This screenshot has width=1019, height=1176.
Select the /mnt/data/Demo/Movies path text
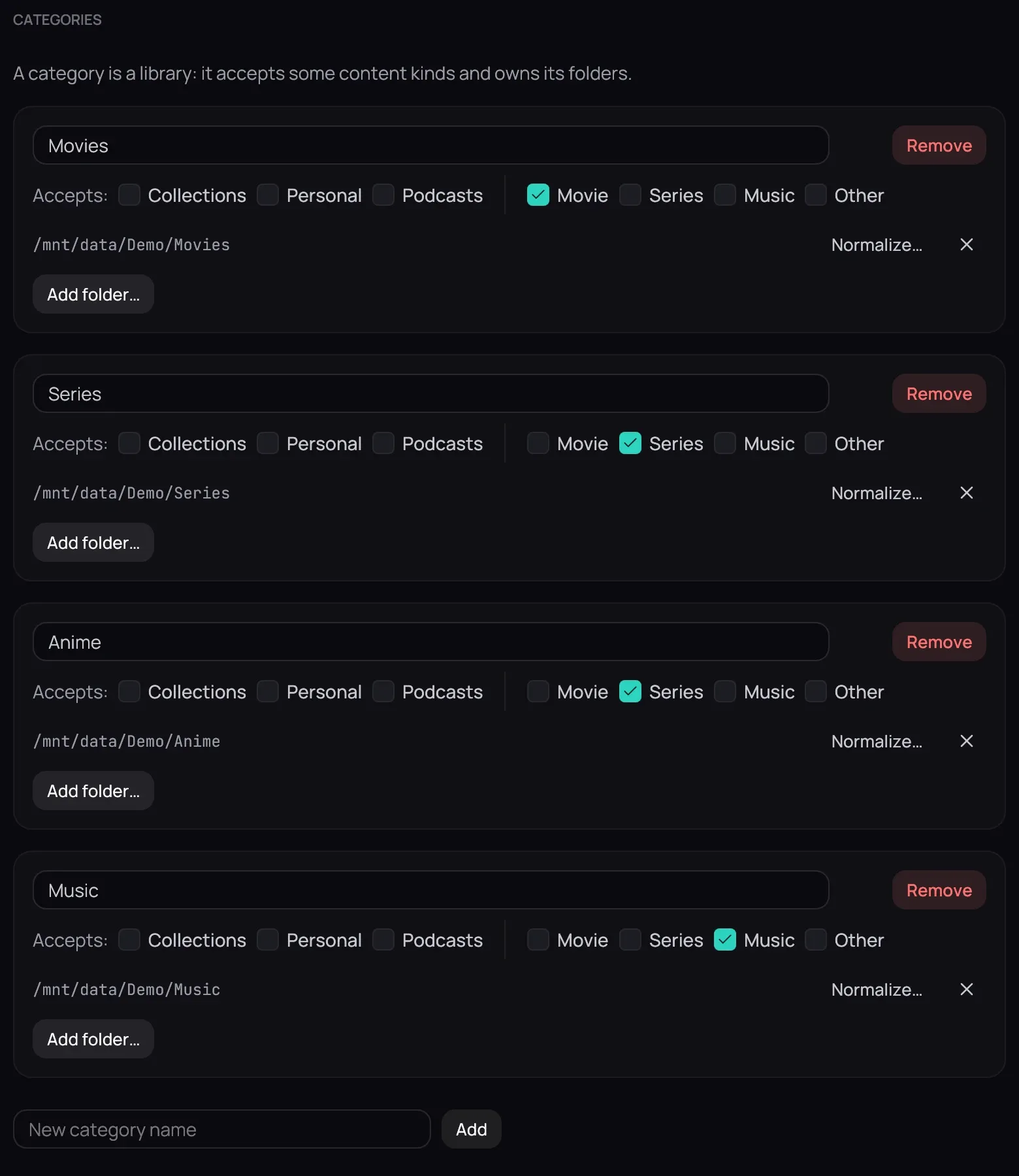click(131, 244)
